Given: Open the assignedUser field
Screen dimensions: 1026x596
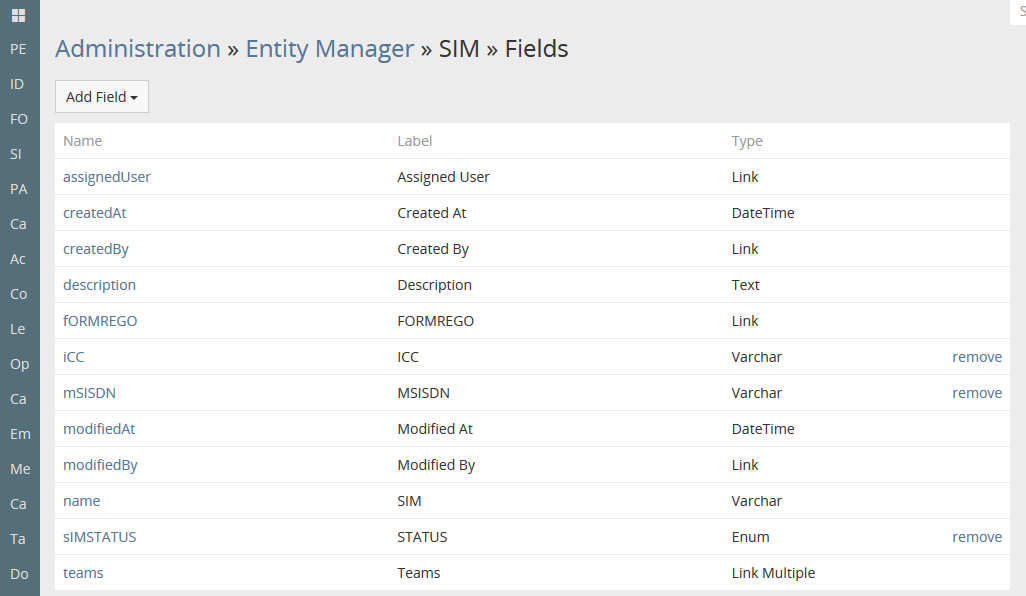Looking at the screenshot, I should click(x=107, y=177).
